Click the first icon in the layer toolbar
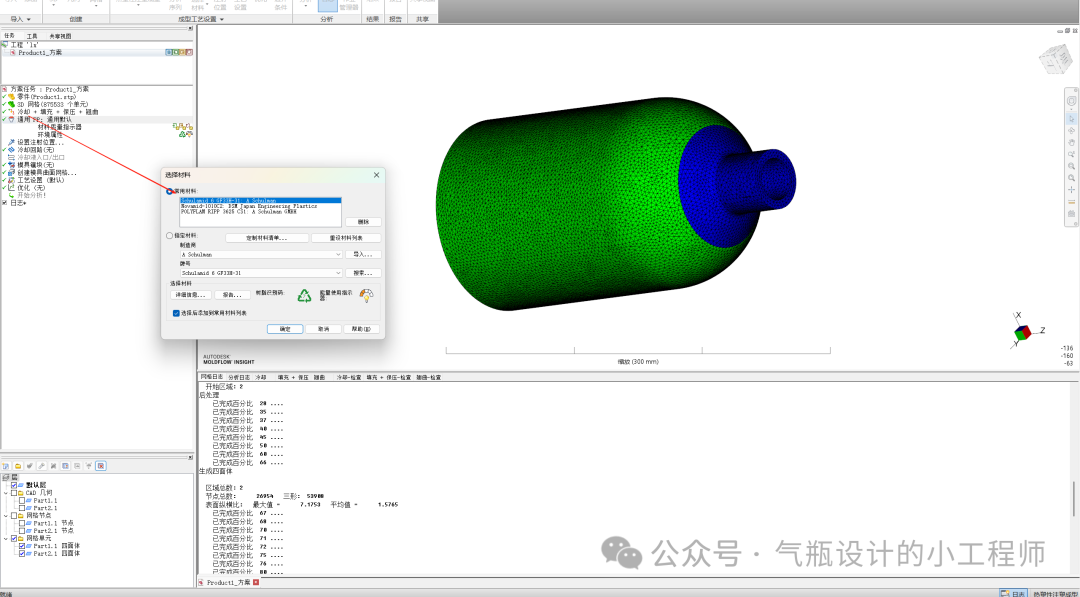This screenshot has width=1080, height=597. tap(6, 466)
